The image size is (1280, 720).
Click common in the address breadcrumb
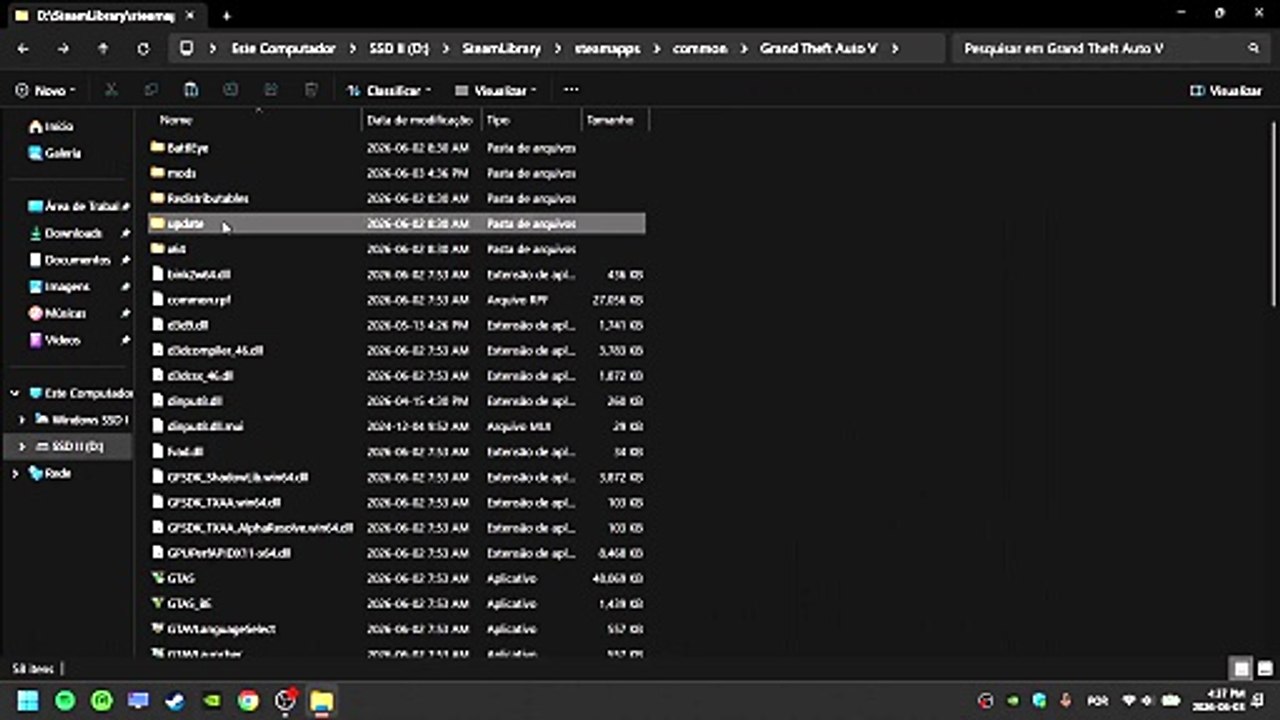700,48
